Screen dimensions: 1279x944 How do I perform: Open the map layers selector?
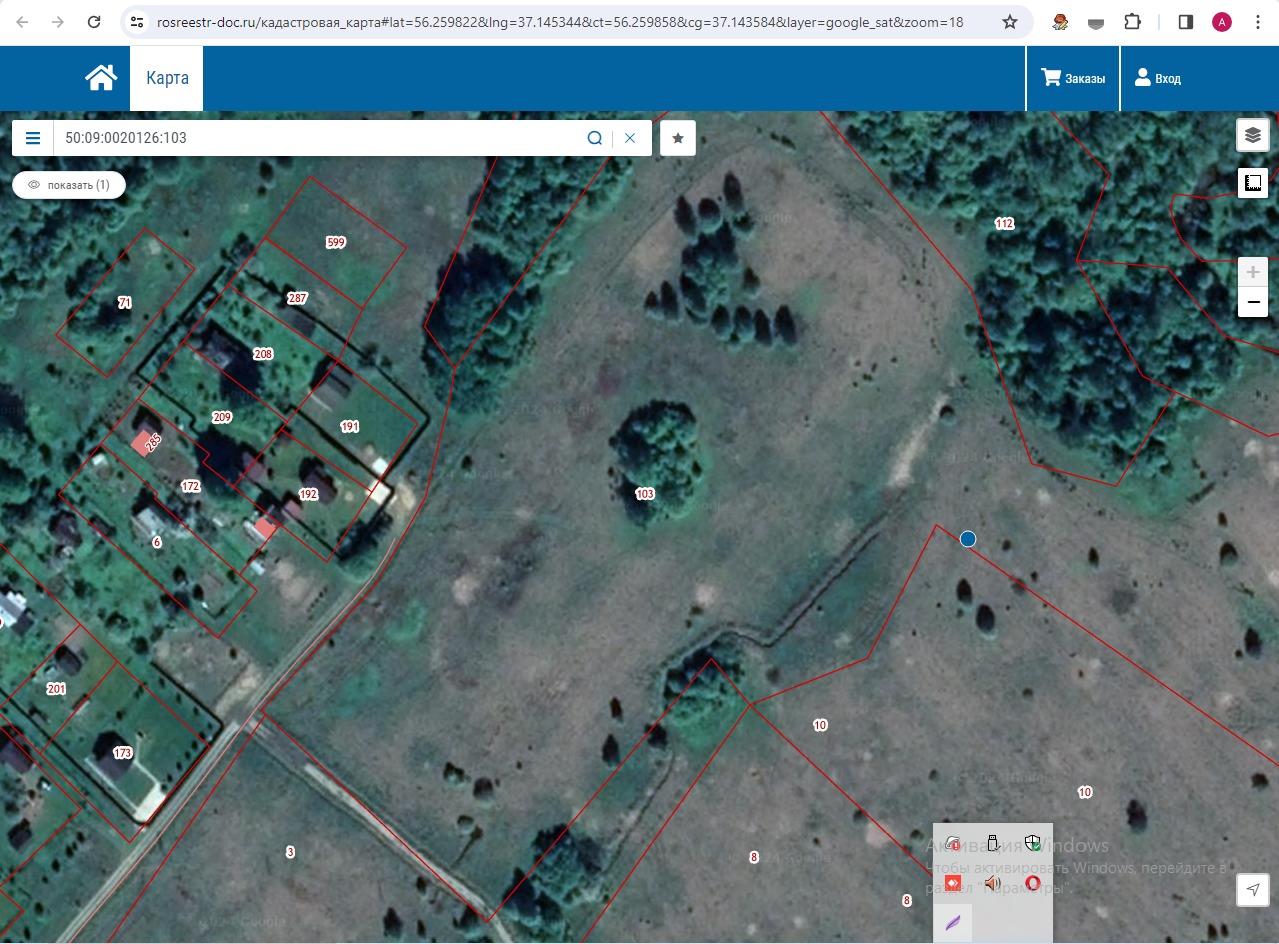(x=1253, y=135)
